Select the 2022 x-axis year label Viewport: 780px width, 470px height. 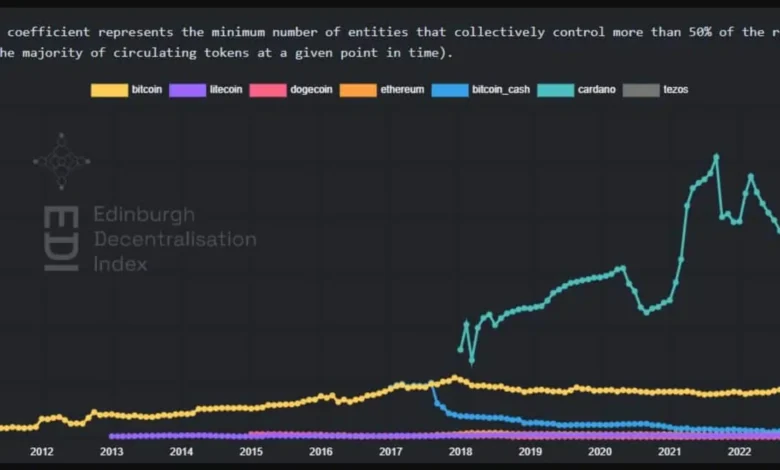[x=739, y=451]
